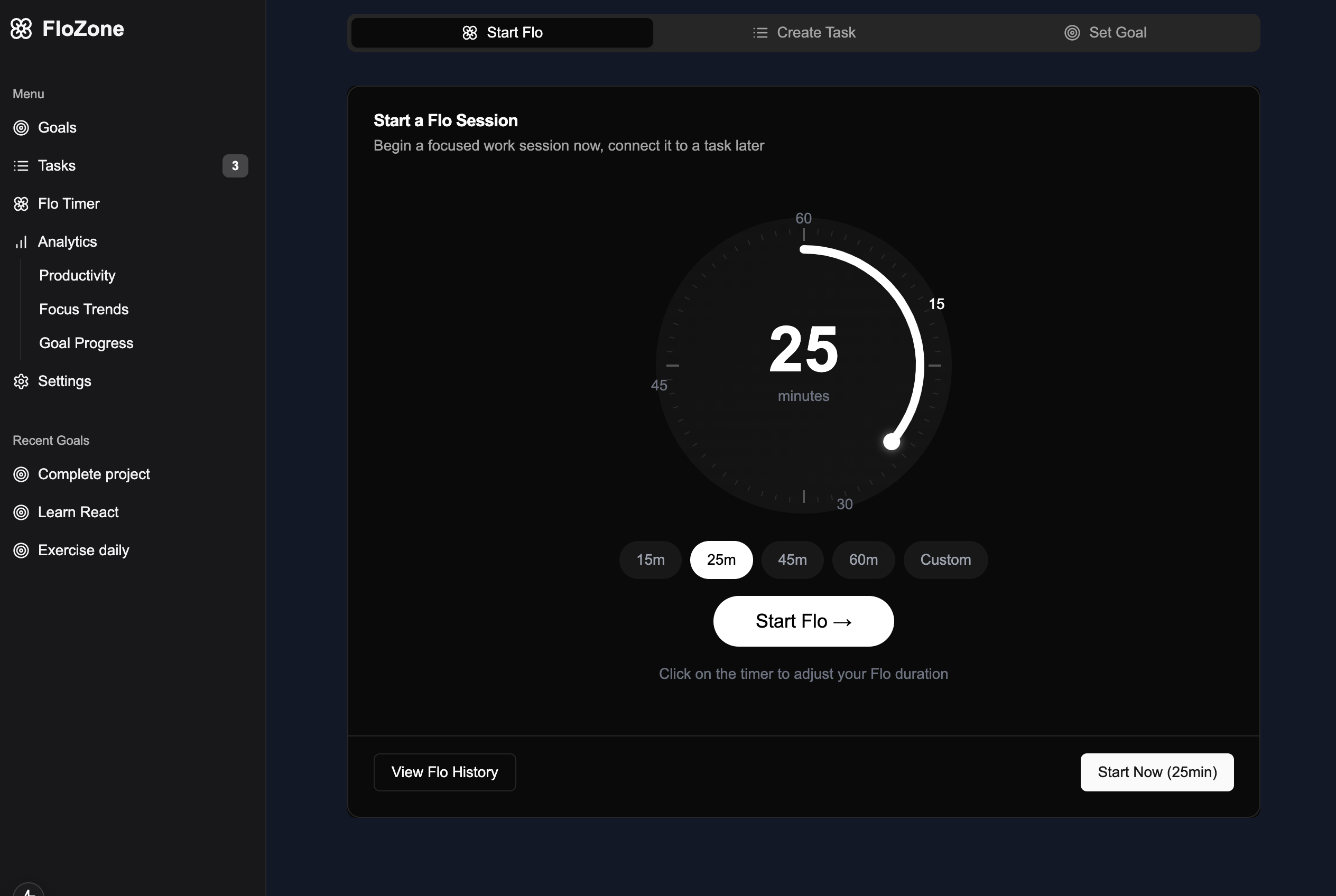Viewport: 1336px width, 896px height.
Task: Enable the 60m session length
Action: tap(863, 559)
